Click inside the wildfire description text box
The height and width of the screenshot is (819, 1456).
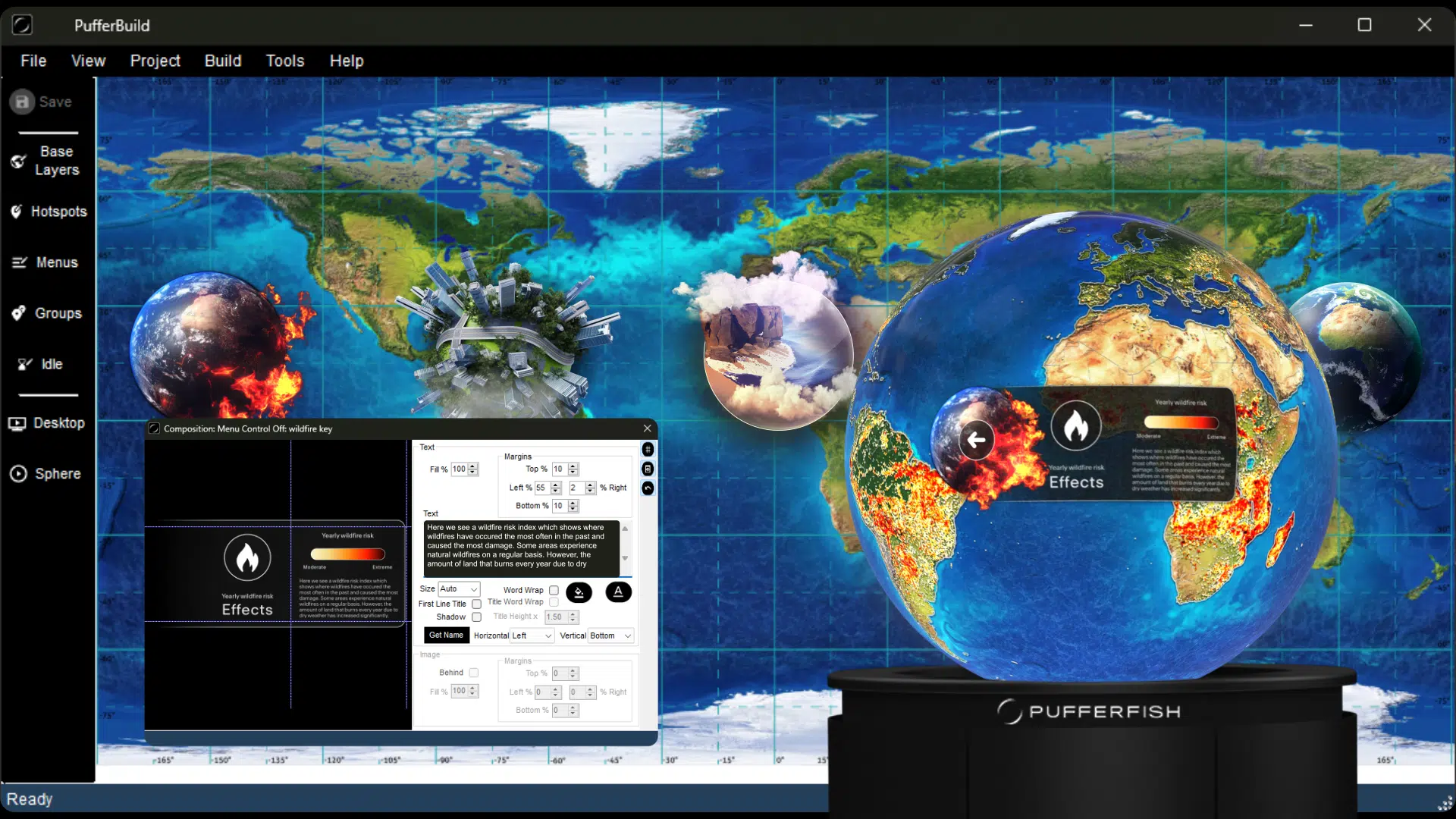[520, 546]
